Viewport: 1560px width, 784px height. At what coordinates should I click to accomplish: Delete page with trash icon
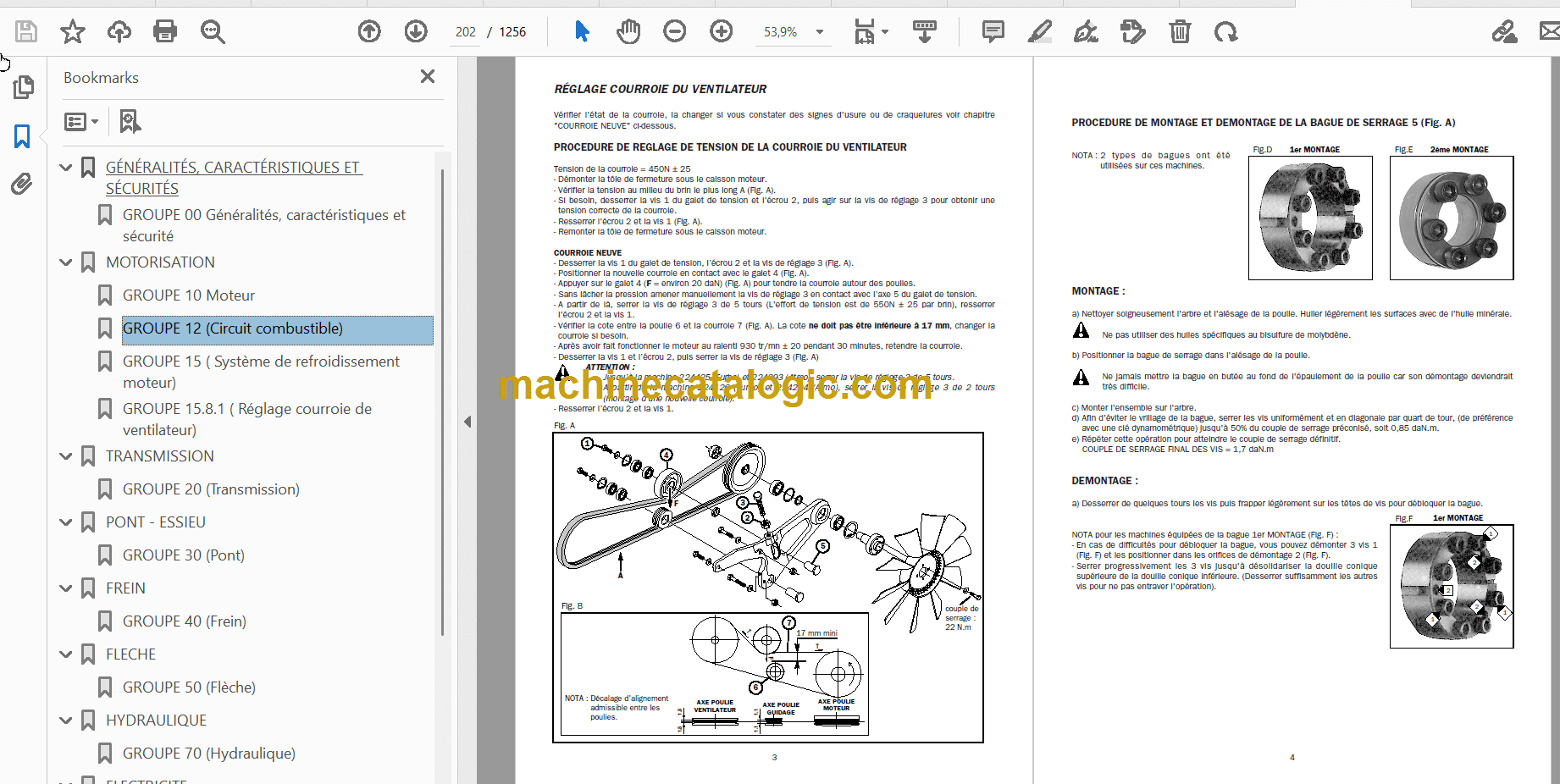[x=1180, y=32]
